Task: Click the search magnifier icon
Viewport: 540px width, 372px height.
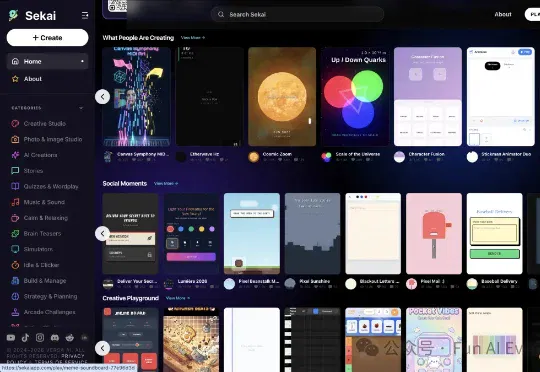Action: (221, 14)
